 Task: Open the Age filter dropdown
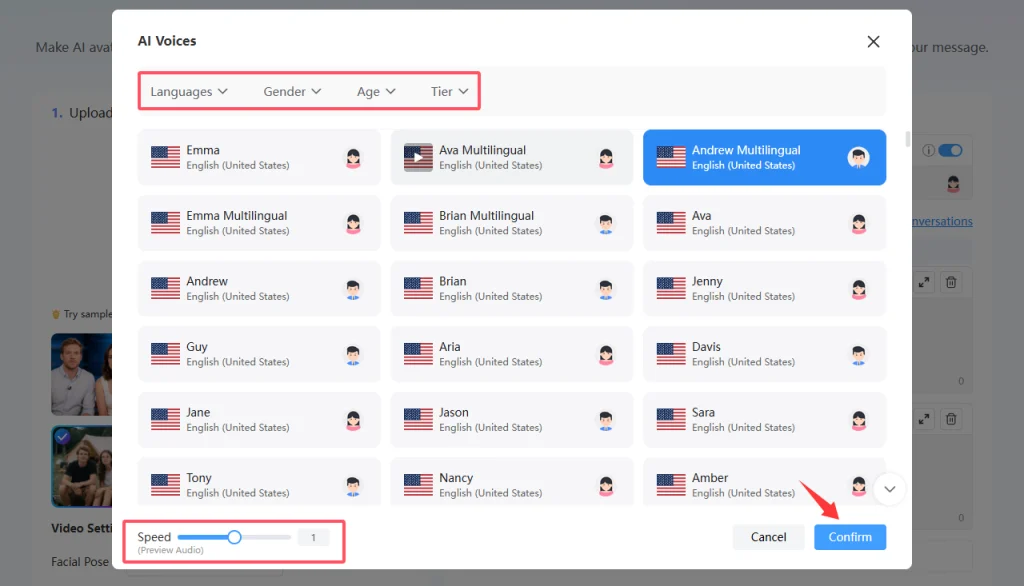coord(376,92)
